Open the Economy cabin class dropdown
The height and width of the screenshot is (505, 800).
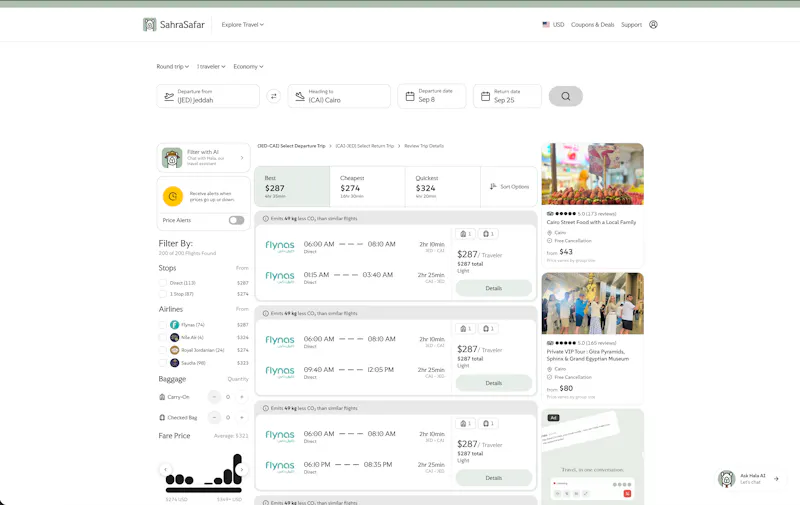point(248,66)
